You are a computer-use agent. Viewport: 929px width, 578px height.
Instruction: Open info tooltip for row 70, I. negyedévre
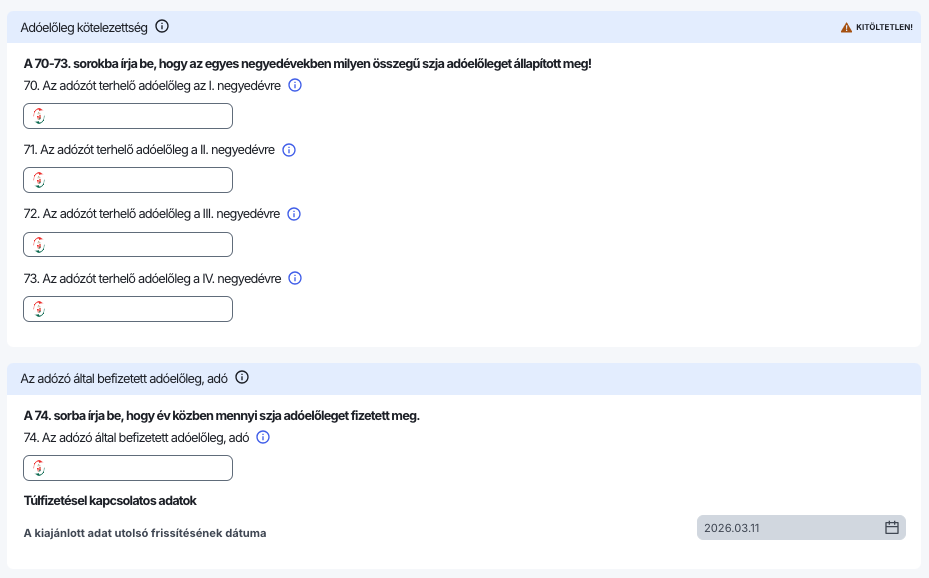tap(294, 86)
